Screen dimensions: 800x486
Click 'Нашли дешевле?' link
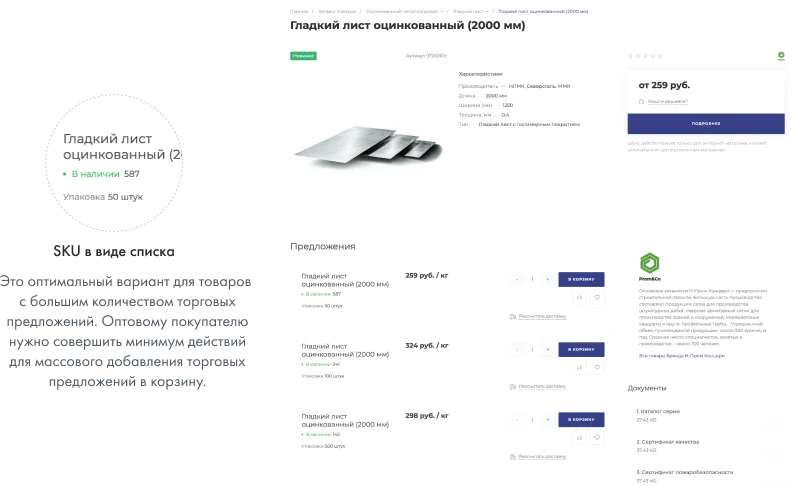click(667, 101)
